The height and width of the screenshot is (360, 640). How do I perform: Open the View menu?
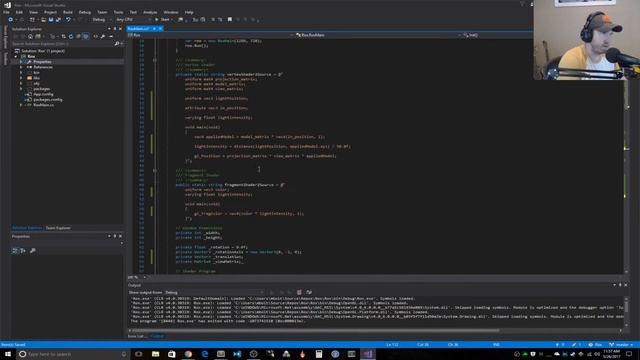[x=33, y=12]
